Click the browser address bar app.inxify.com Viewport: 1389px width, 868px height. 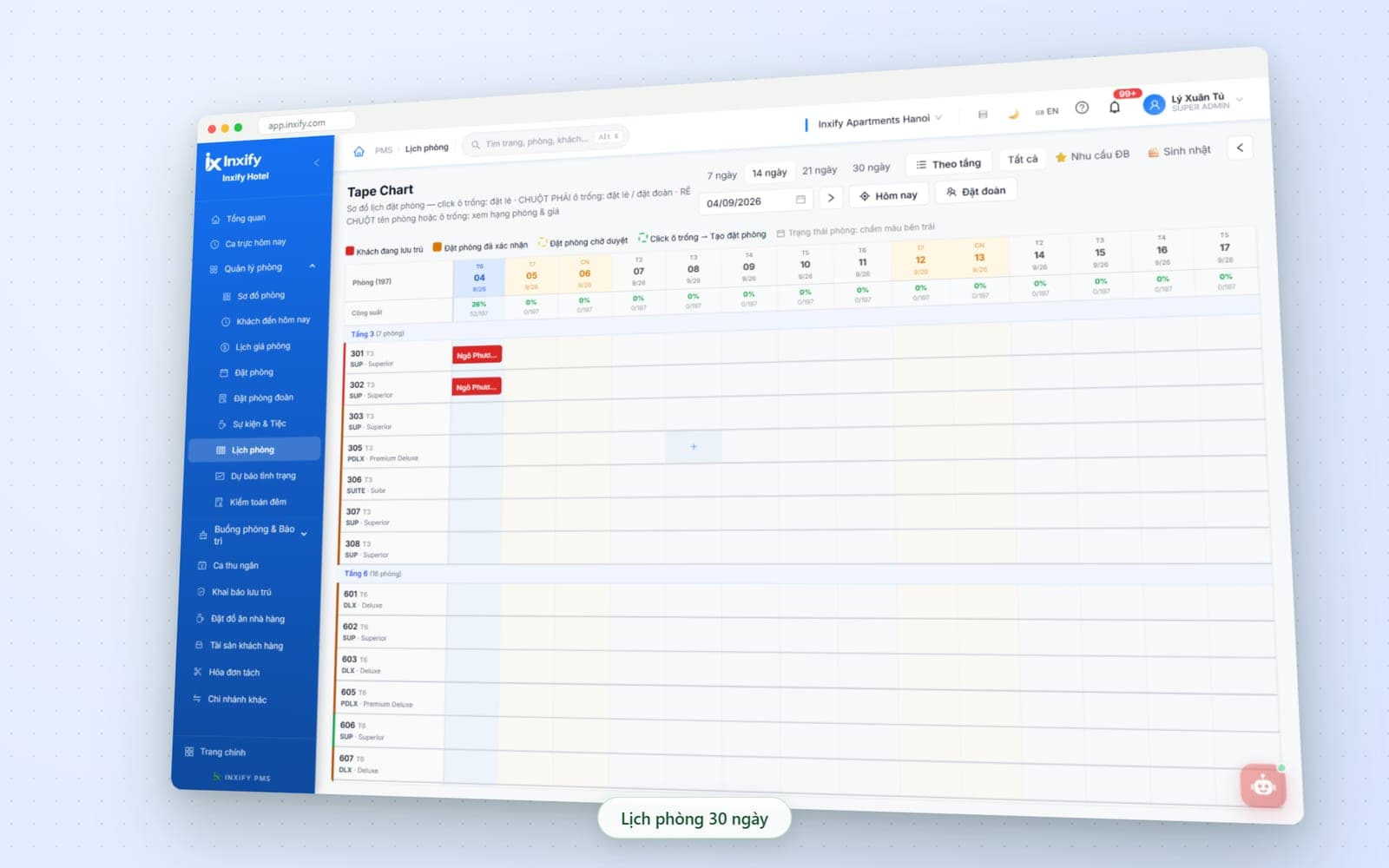[306, 123]
